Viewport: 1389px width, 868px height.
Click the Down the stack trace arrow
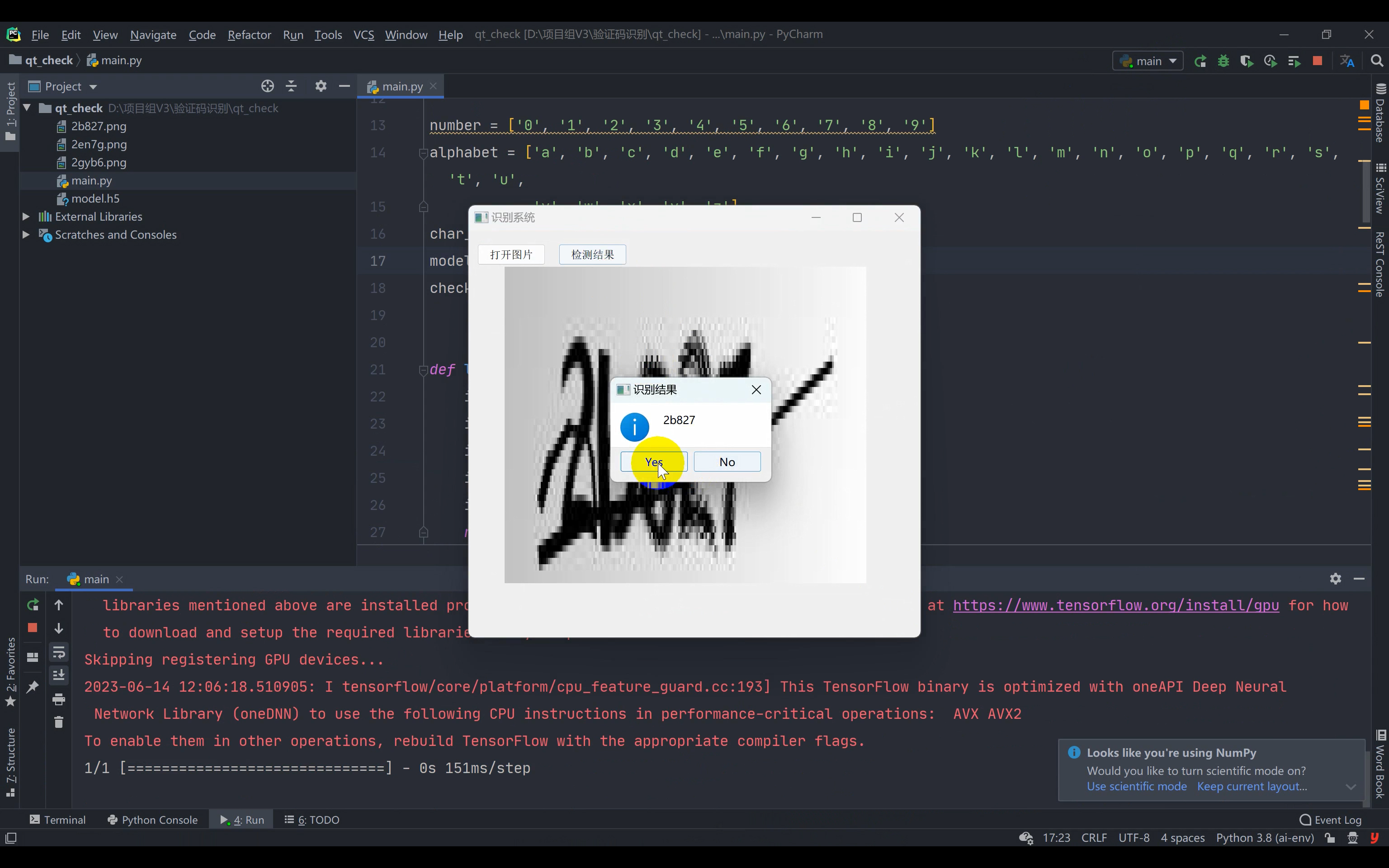click(58, 628)
